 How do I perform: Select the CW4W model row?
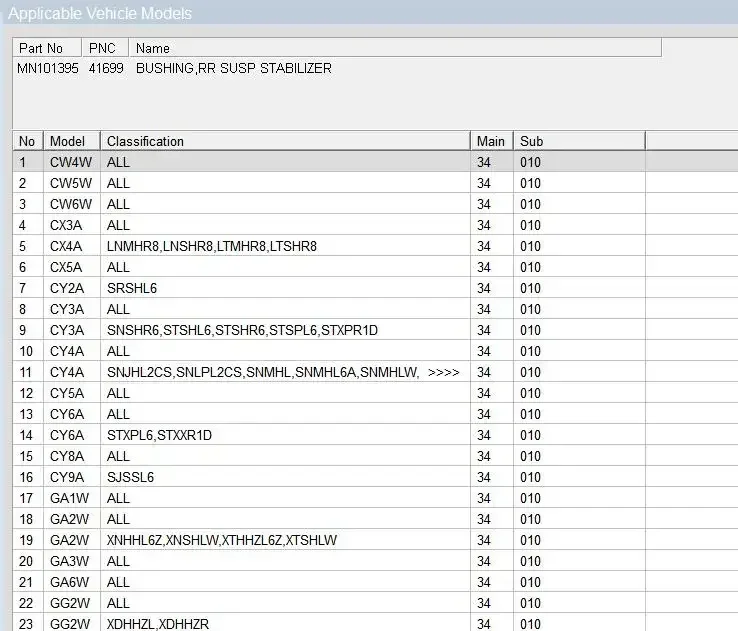(x=376, y=162)
